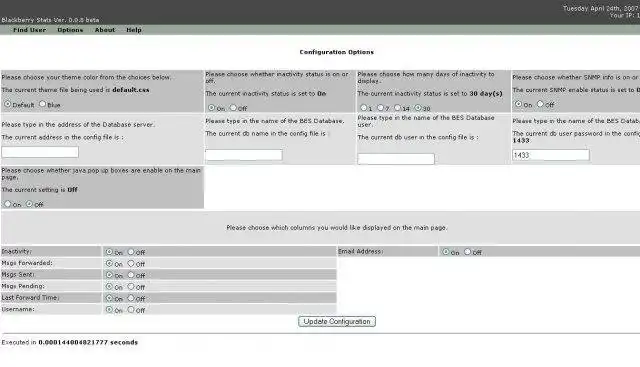Set Msgs Pending column to Off
Viewport: 640px width, 367px height.
pyautogui.click(x=131, y=287)
